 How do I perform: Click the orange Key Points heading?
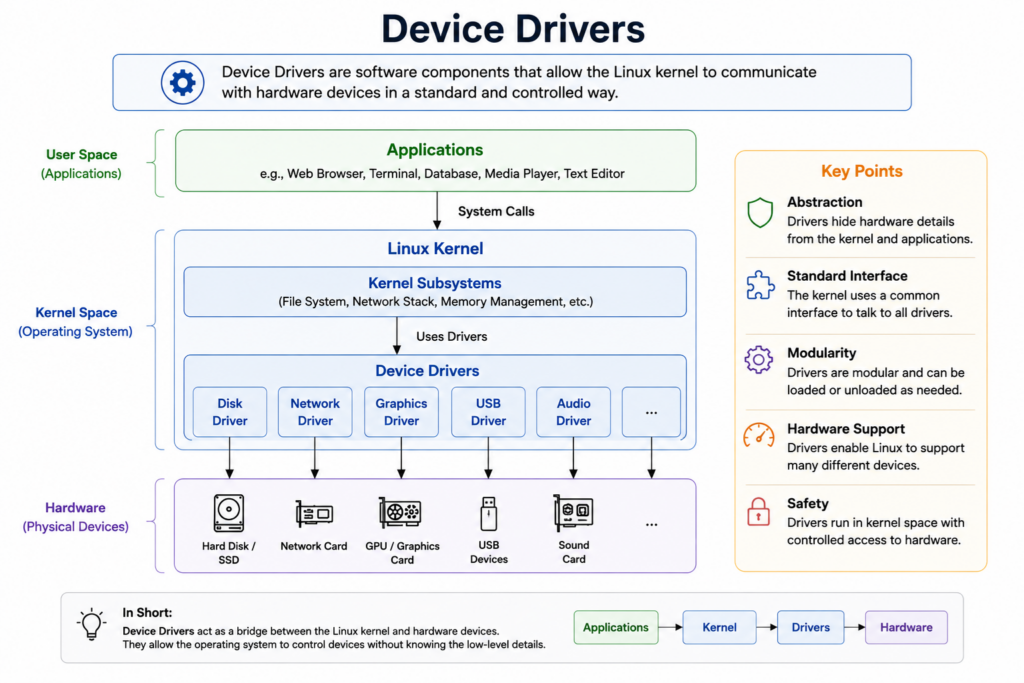[861, 171]
